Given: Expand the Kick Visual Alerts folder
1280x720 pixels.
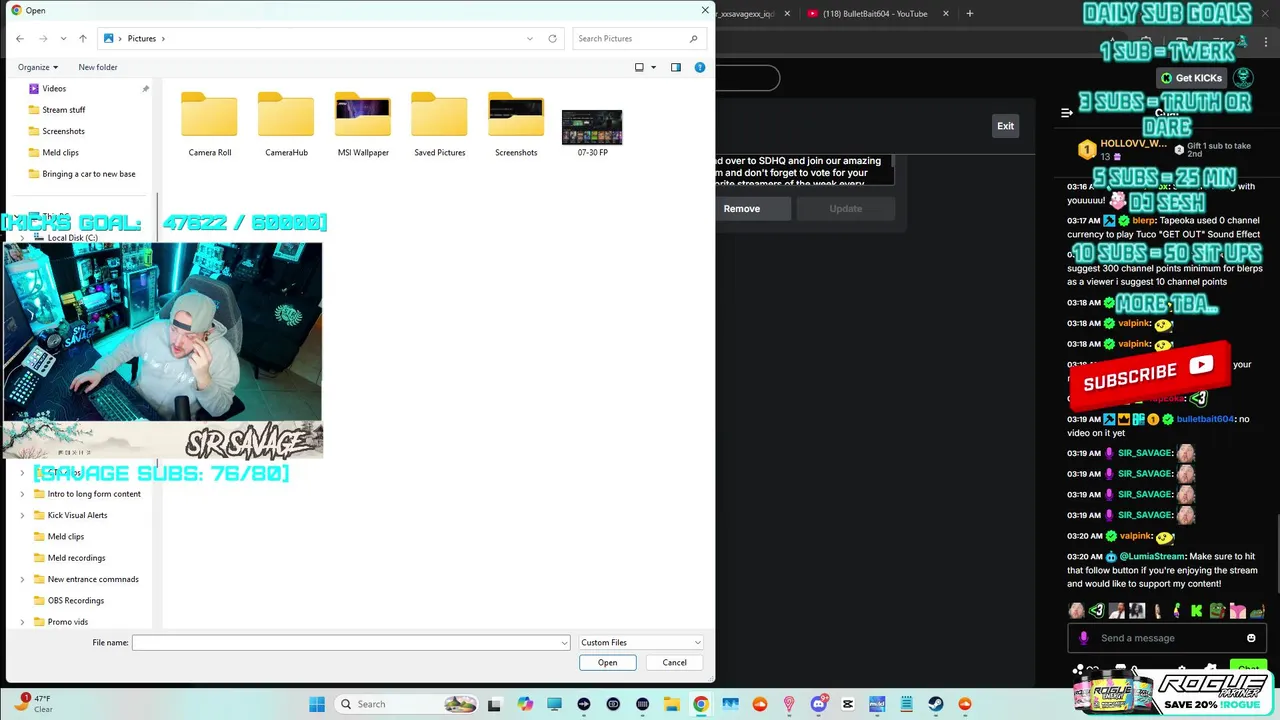Looking at the screenshot, I should point(22,515).
